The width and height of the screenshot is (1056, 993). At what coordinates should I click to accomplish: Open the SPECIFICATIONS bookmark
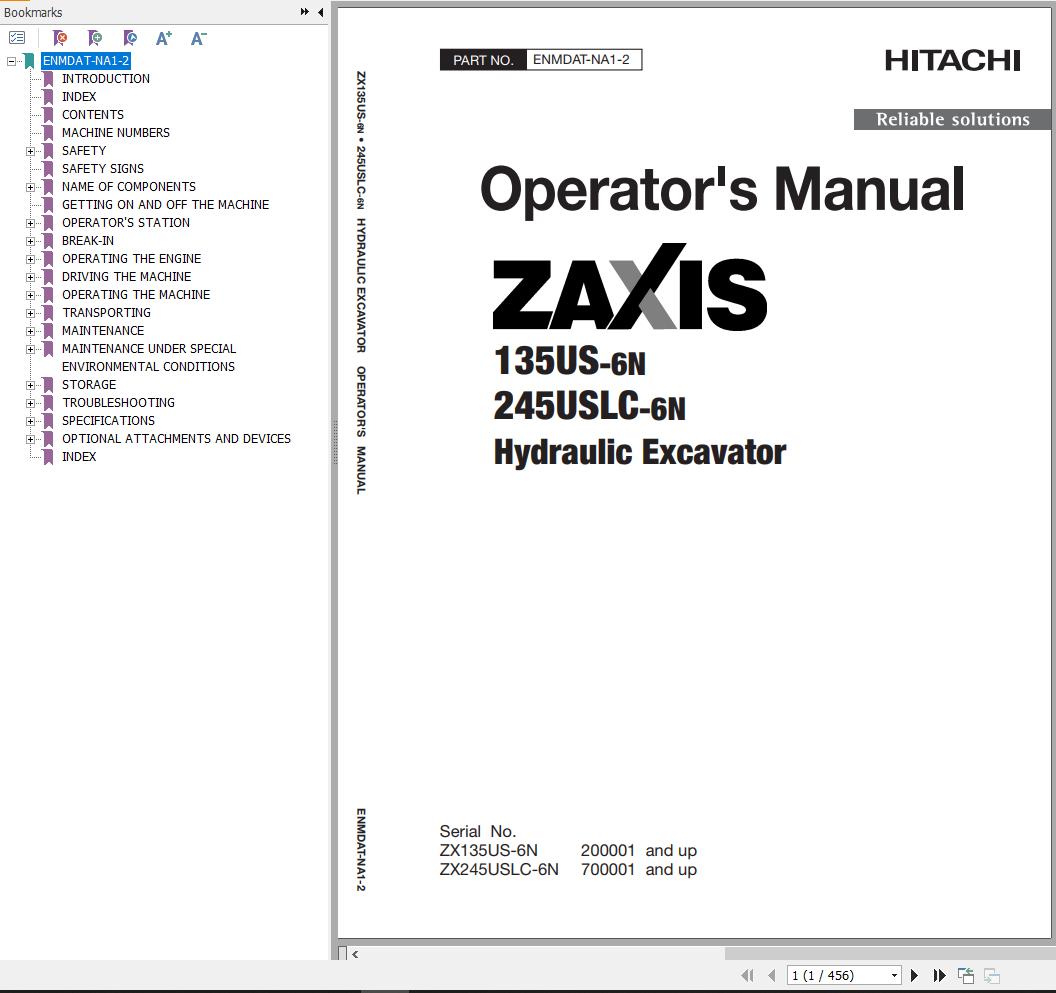[108, 420]
